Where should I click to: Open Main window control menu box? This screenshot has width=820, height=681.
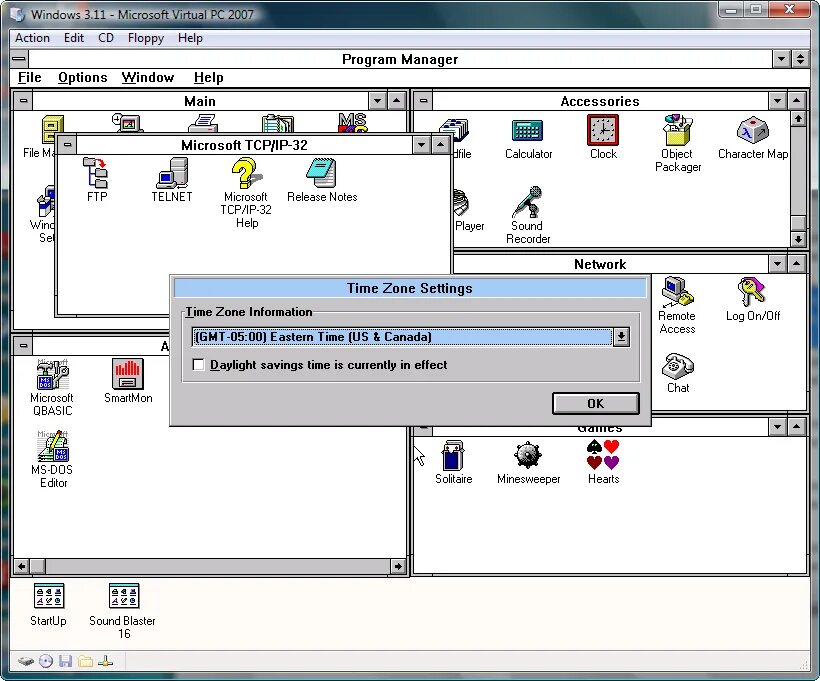24,100
